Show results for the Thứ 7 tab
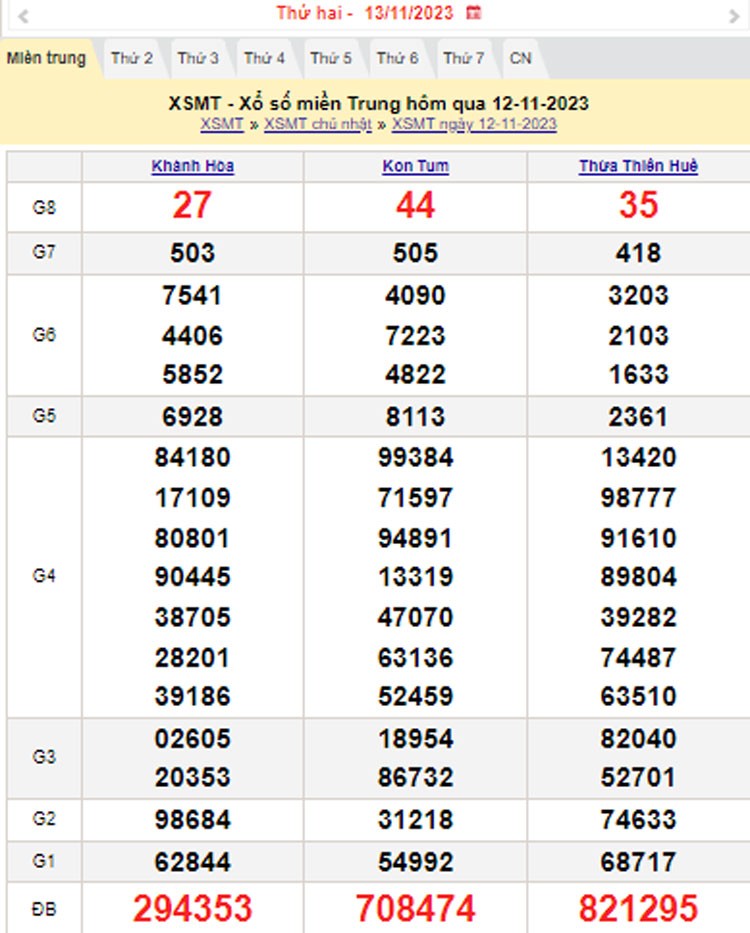This screenshot has width=750, height=933. pyautogui.click(x=464, y=58)
